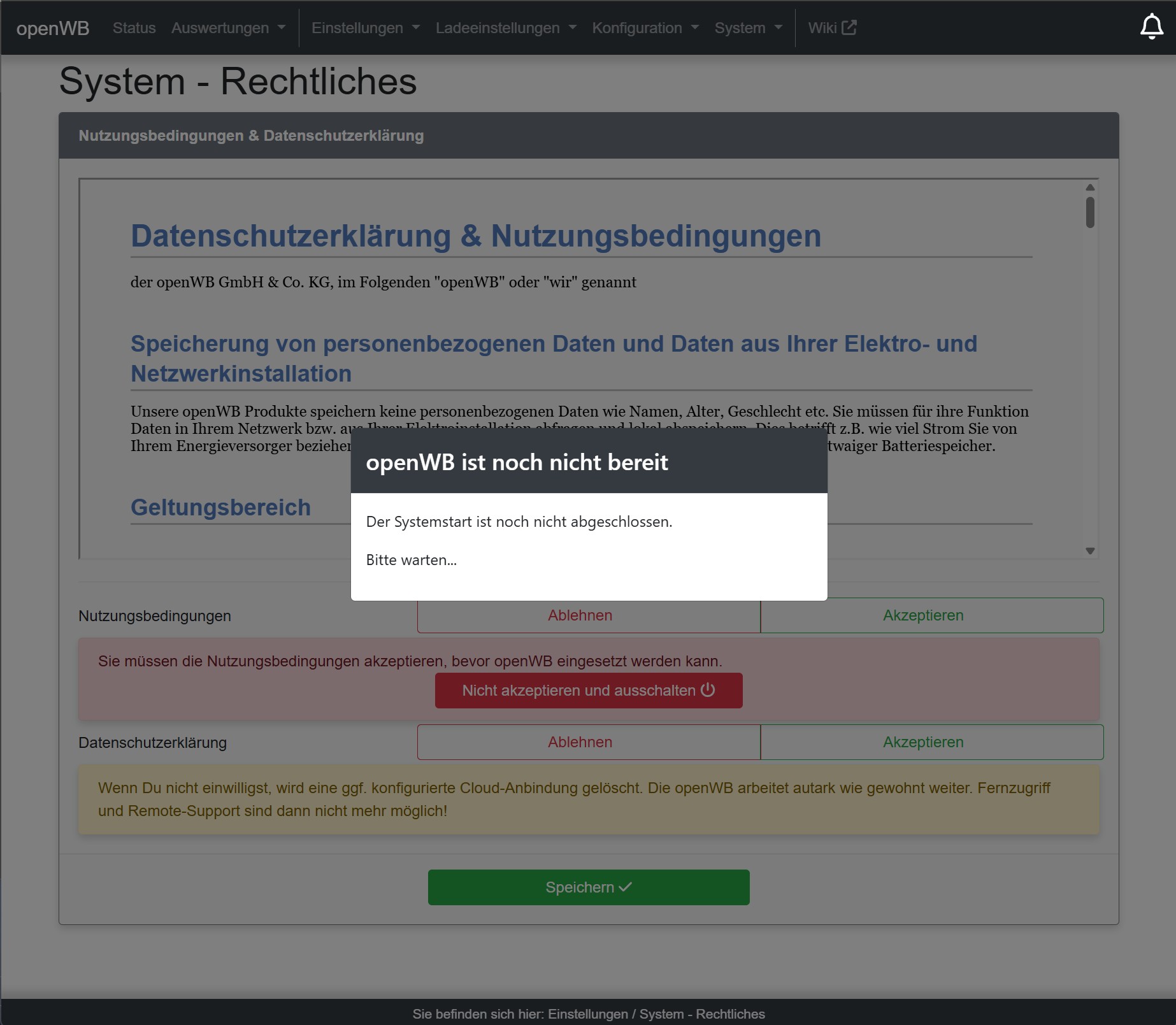Click Nicht akzeptieren und ausschalten
Image resolution: width=1176 pixels, height=1025 pixels.
tap(588, 690)
